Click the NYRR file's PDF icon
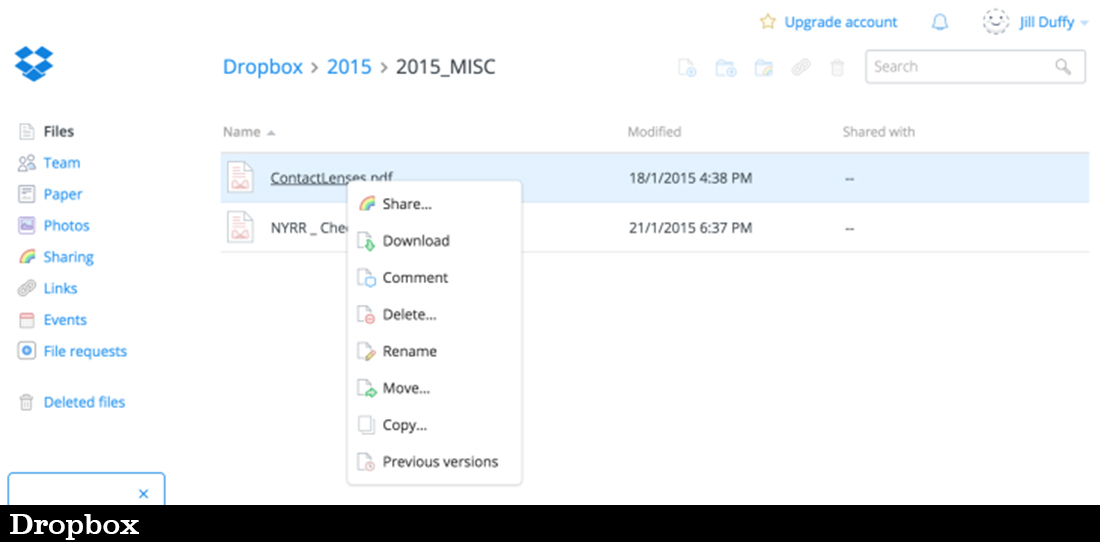Screen dimensions: 1100x542 point(241,227)
